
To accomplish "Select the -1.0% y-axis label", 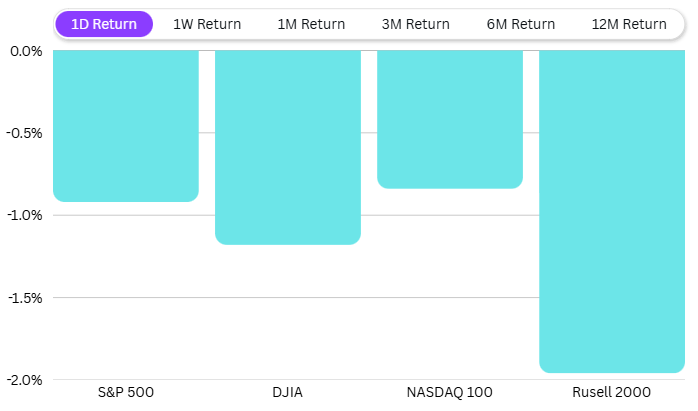I will pyautogui.click(x=24, y=215).
